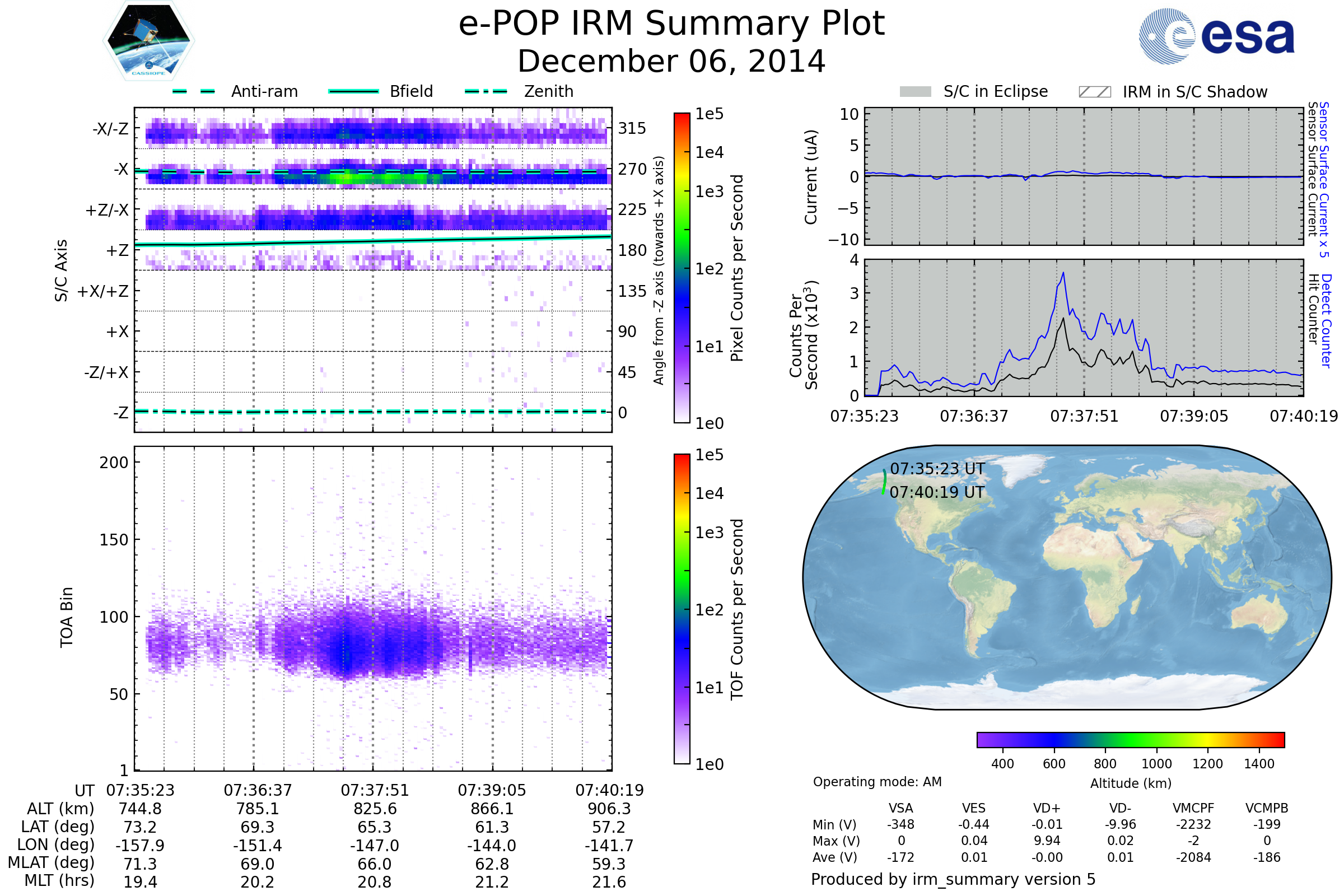Click the green orbit track on world map
The height and width of the screenshot is (896, 1344).
coord(884,482)
